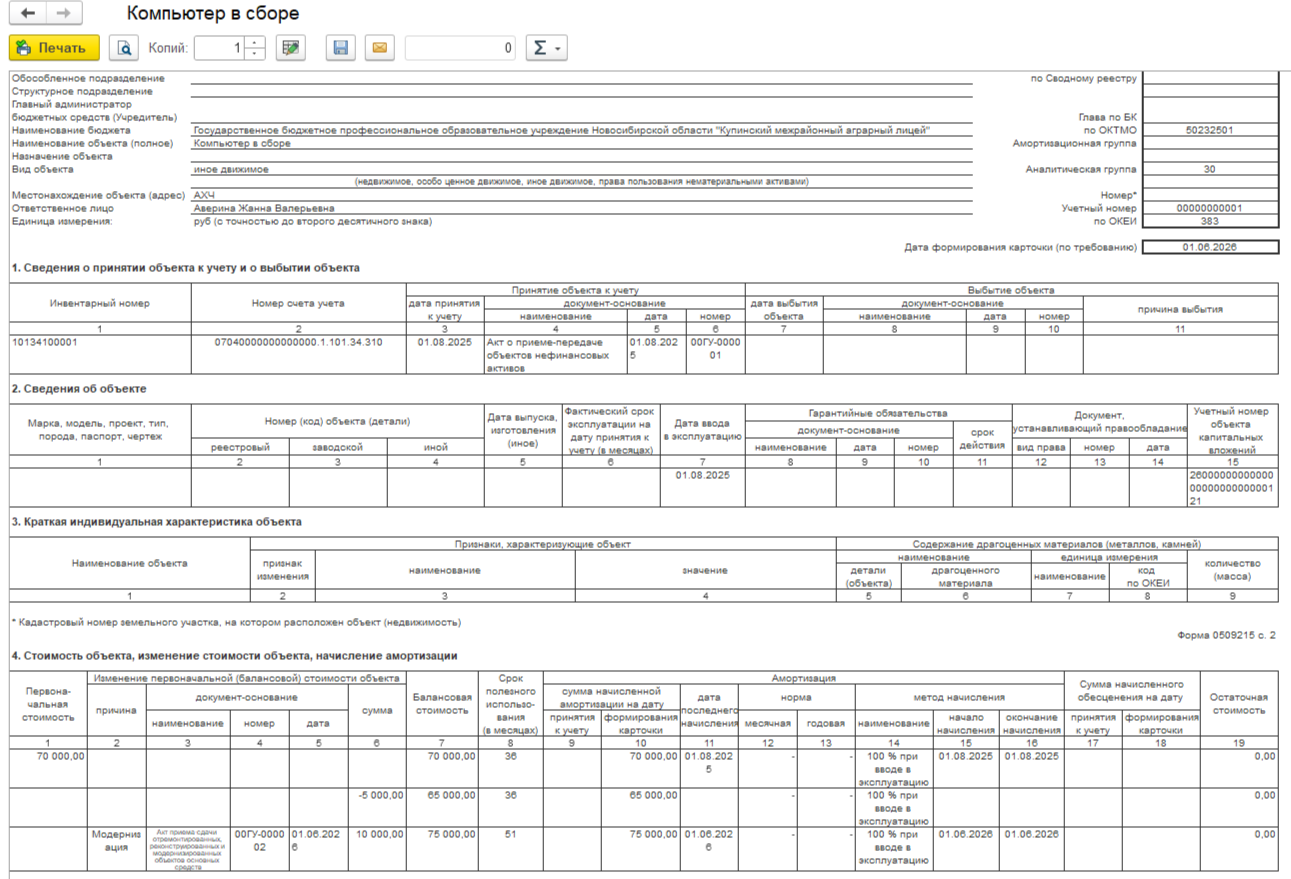Screen dimensions: 1291x879
Task: Click the yellow Печать button
Action: pyautogui.click(x=54, y=47)
